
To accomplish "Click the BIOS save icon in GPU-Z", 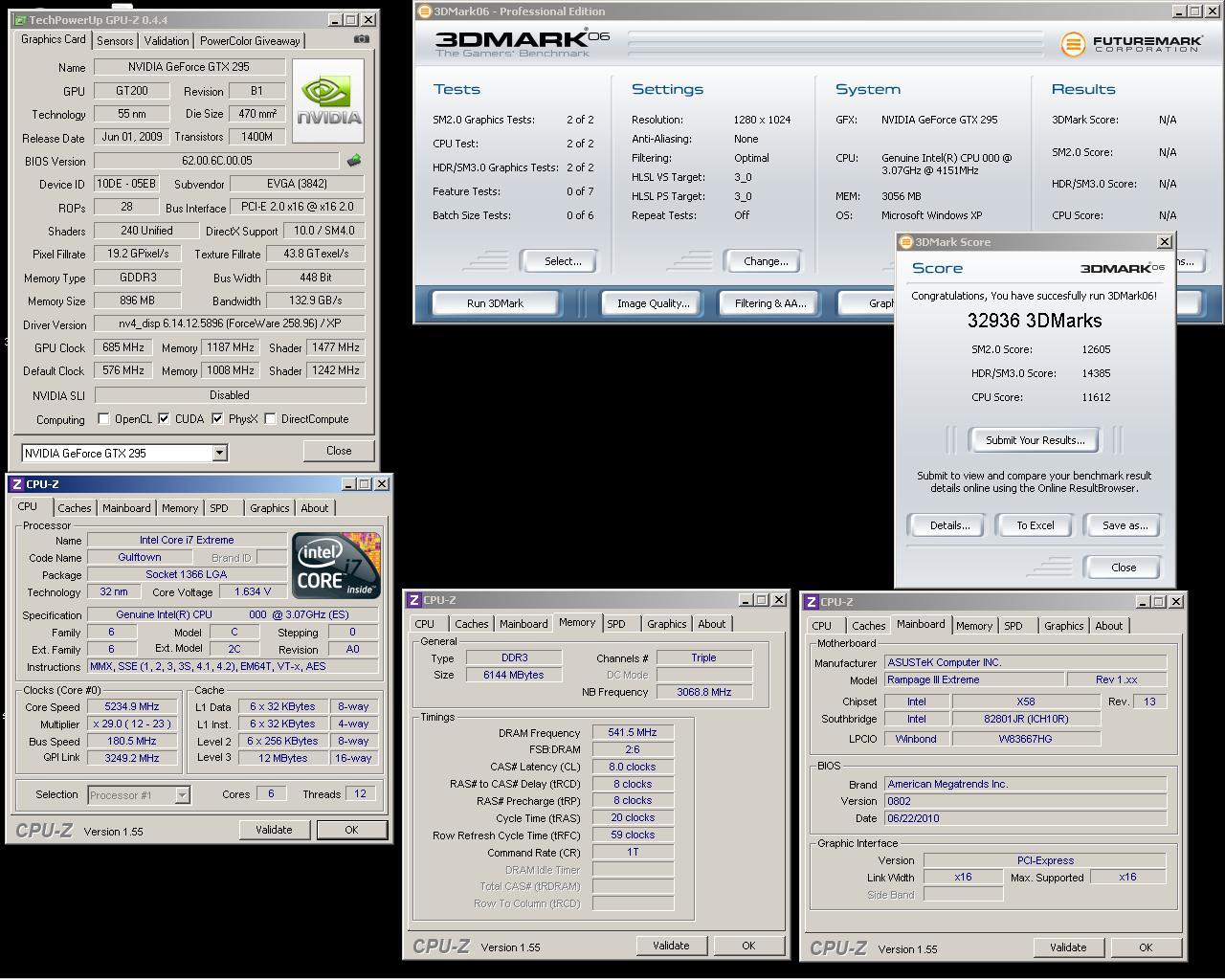I will tap(354, 161).
